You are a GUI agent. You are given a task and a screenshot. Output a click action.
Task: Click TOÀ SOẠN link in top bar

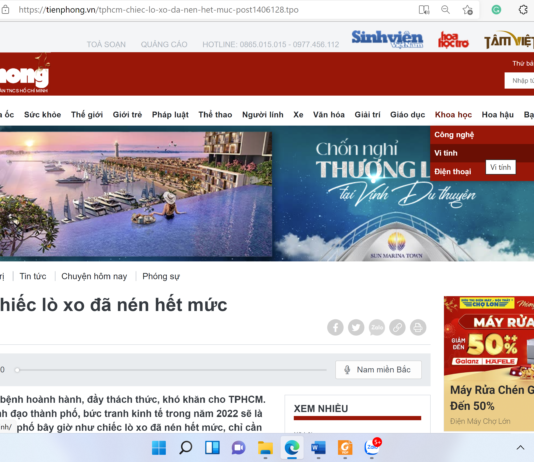[106, 44]
